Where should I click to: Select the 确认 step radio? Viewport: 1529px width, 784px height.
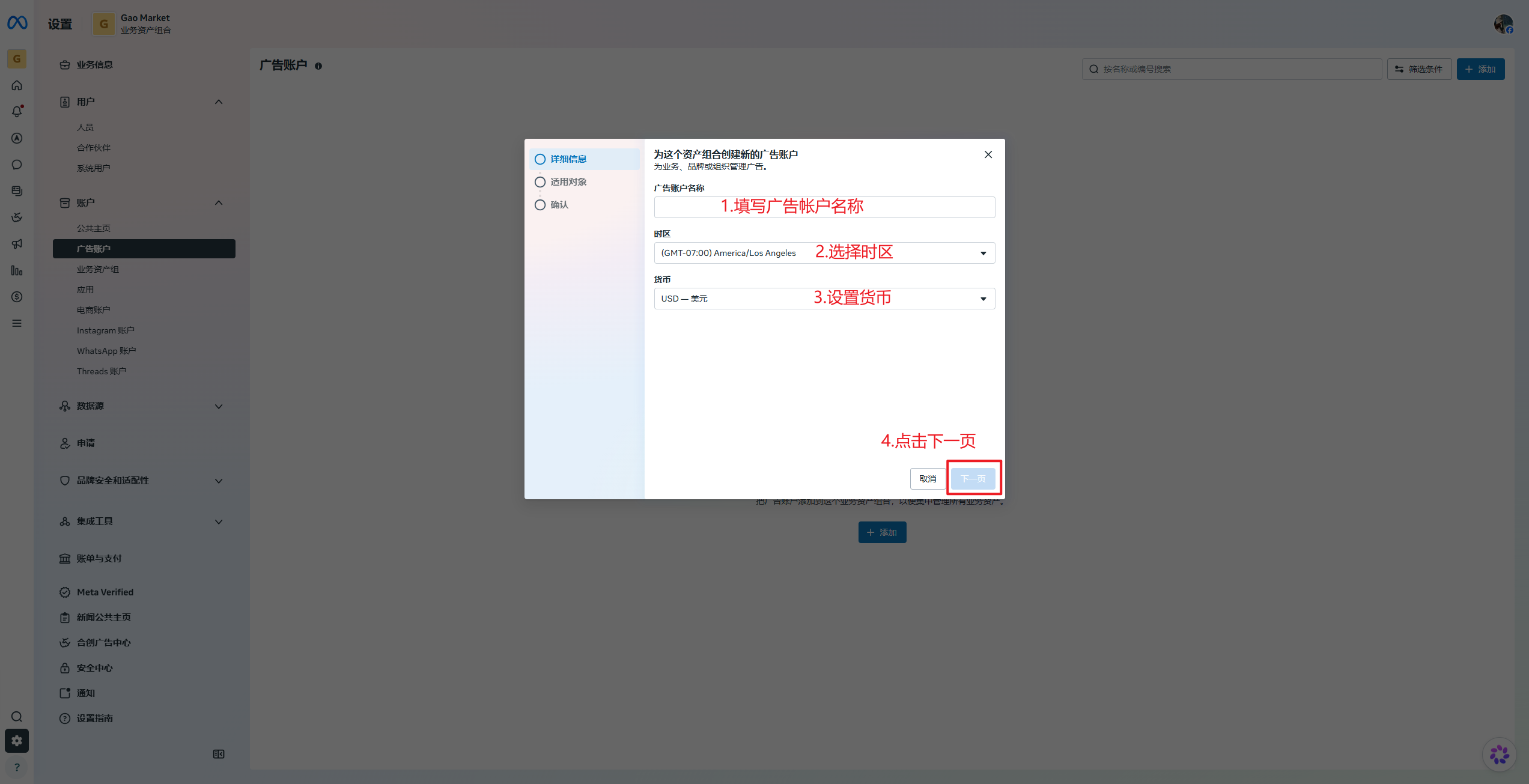click(x=540, y=205)
